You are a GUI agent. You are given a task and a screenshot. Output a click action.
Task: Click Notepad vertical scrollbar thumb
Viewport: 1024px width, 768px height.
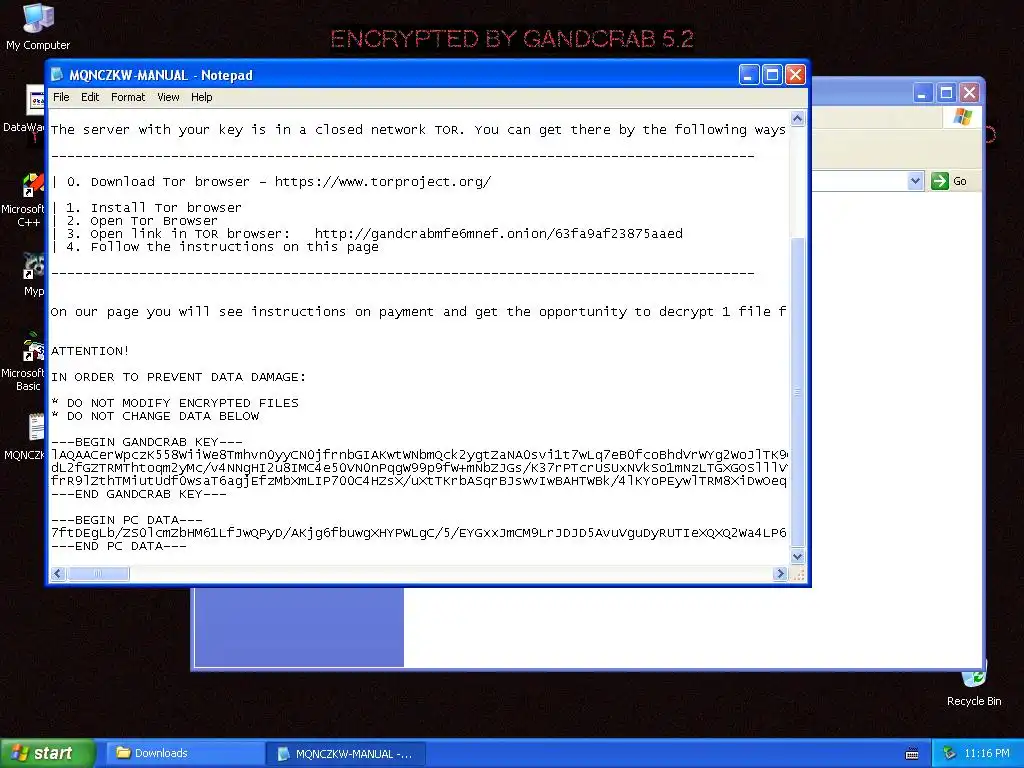797,392
